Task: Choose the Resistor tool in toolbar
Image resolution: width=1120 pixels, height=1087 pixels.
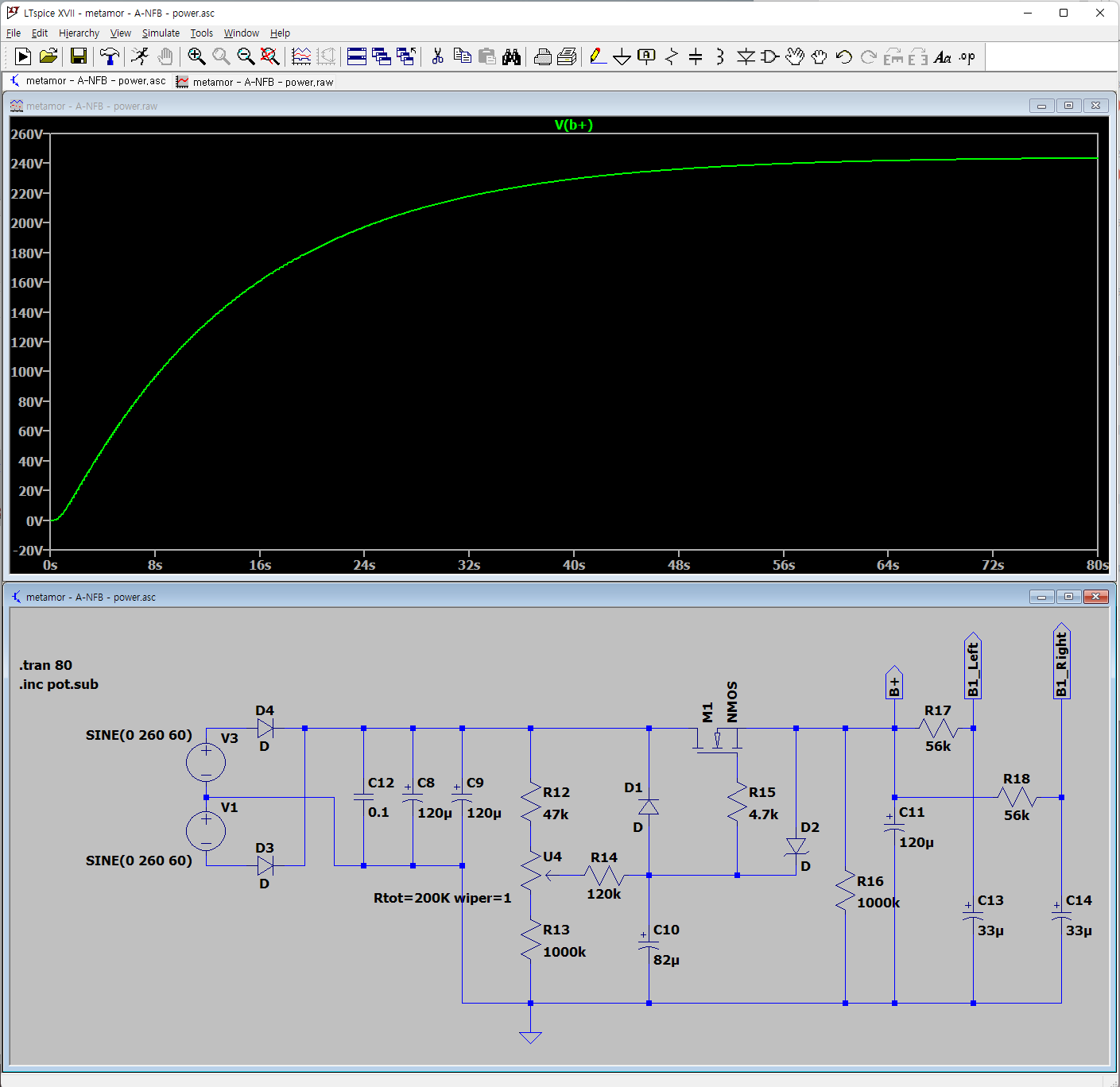Action: [672, 56]
